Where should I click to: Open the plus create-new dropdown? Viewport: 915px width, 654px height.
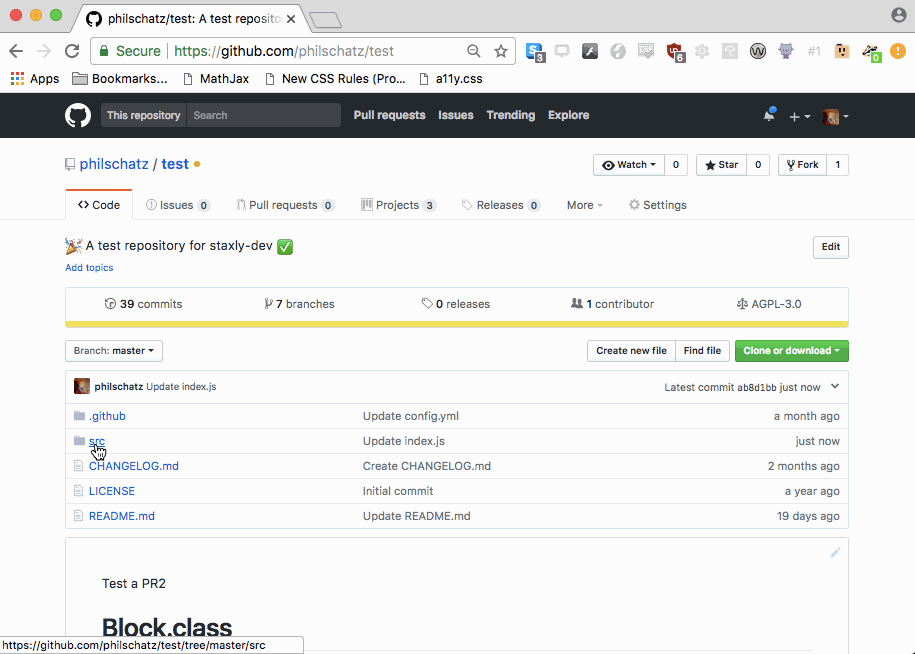(x=799, y=116)
